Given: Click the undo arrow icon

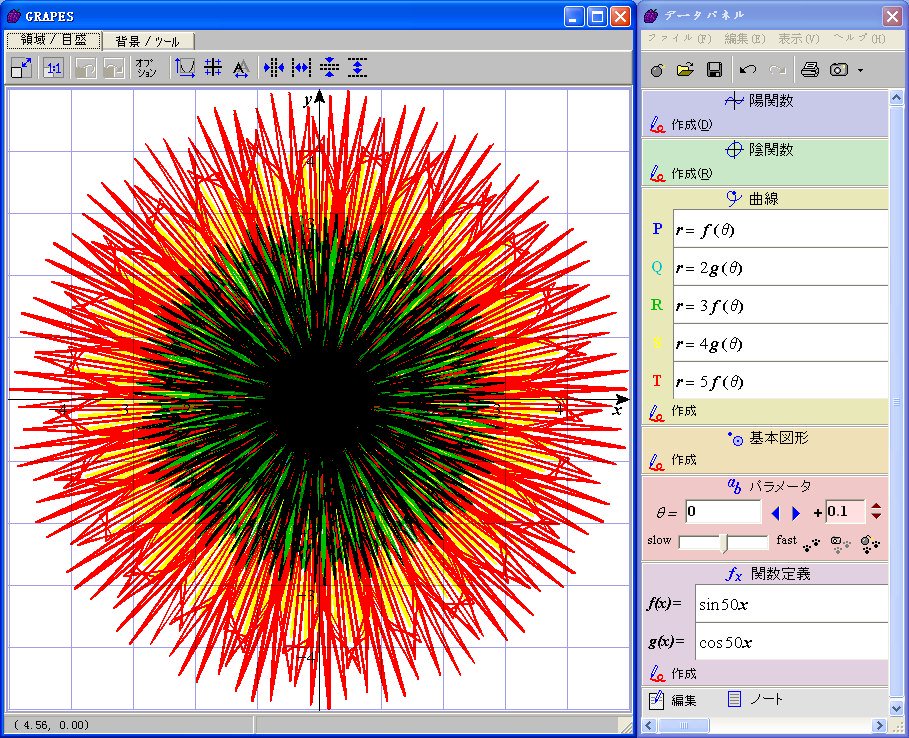Looking at the screenshot, I should (x=748, y=70).
